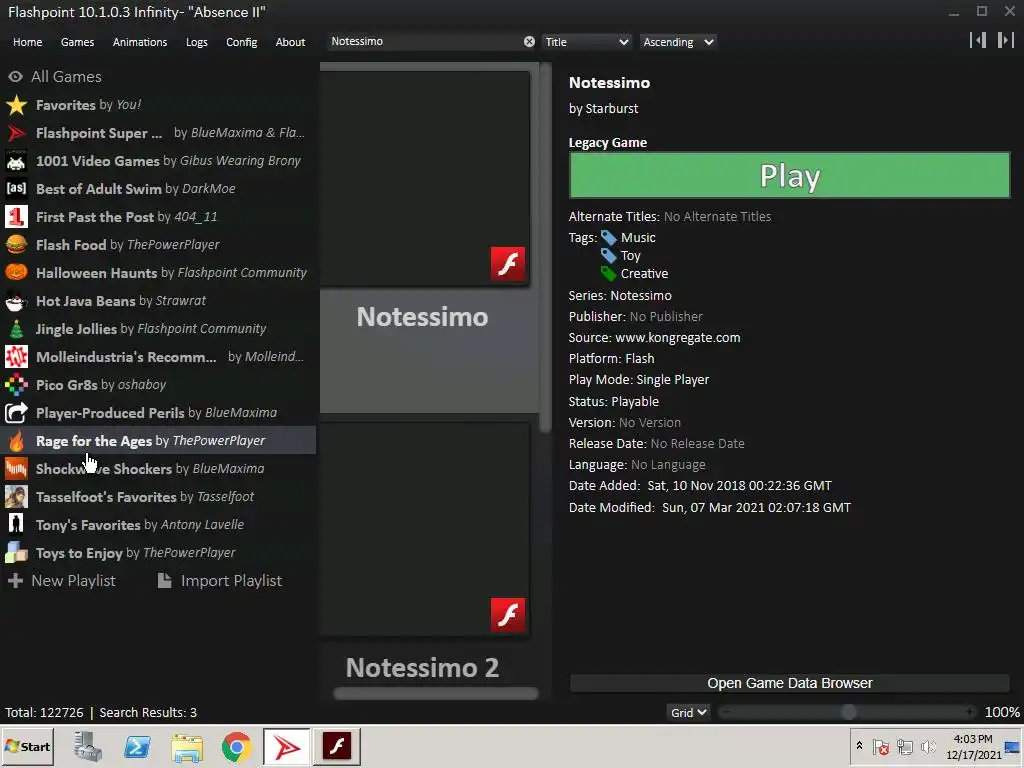Click the Molleindustria's Recommendations icon
This screenshot has height=768, width=1024.
pyautogui.click(x=16, y=357)
